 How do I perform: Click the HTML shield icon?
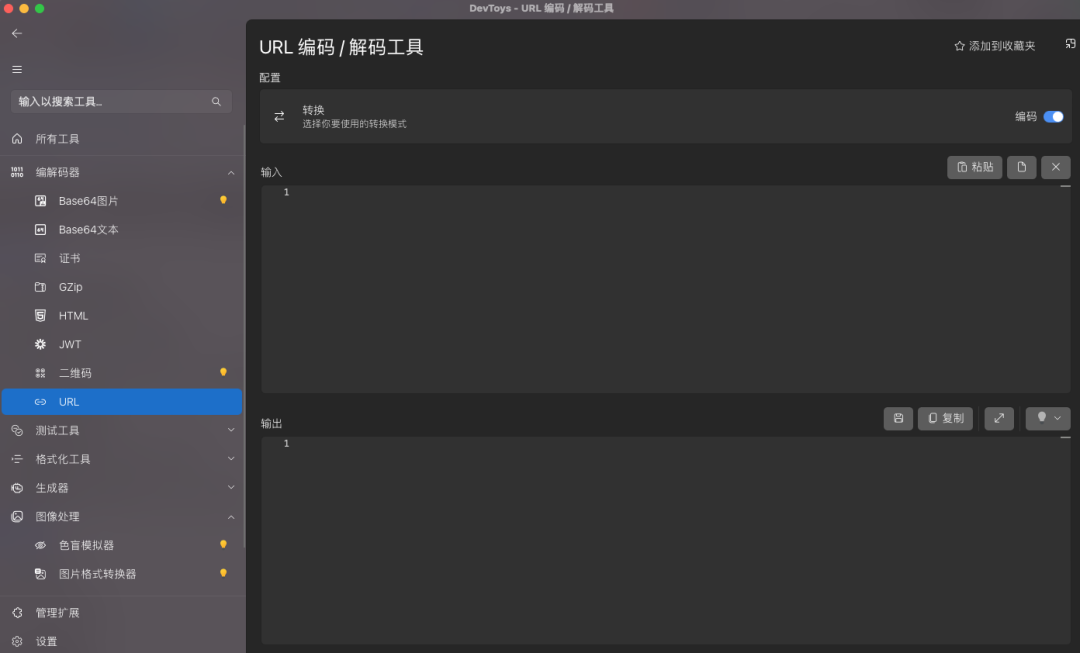(41, 315)
